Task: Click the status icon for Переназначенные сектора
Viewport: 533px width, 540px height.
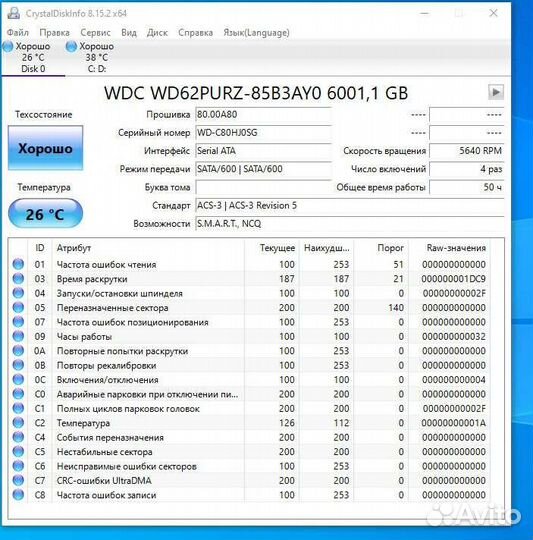Action: click(x=18, y=308)
